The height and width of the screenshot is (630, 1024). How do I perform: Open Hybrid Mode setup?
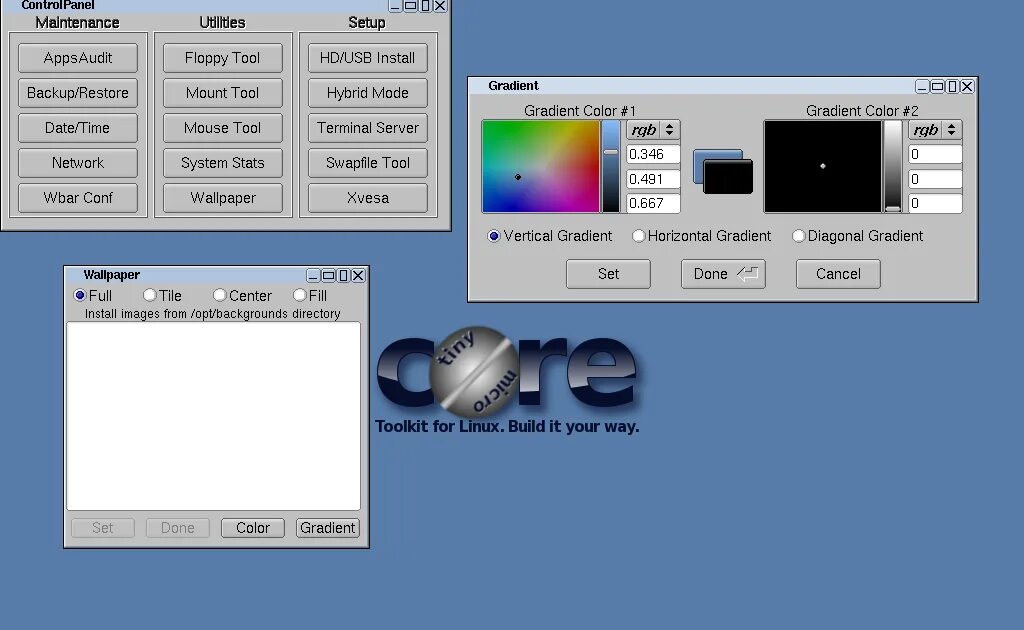tap(368, 93)
